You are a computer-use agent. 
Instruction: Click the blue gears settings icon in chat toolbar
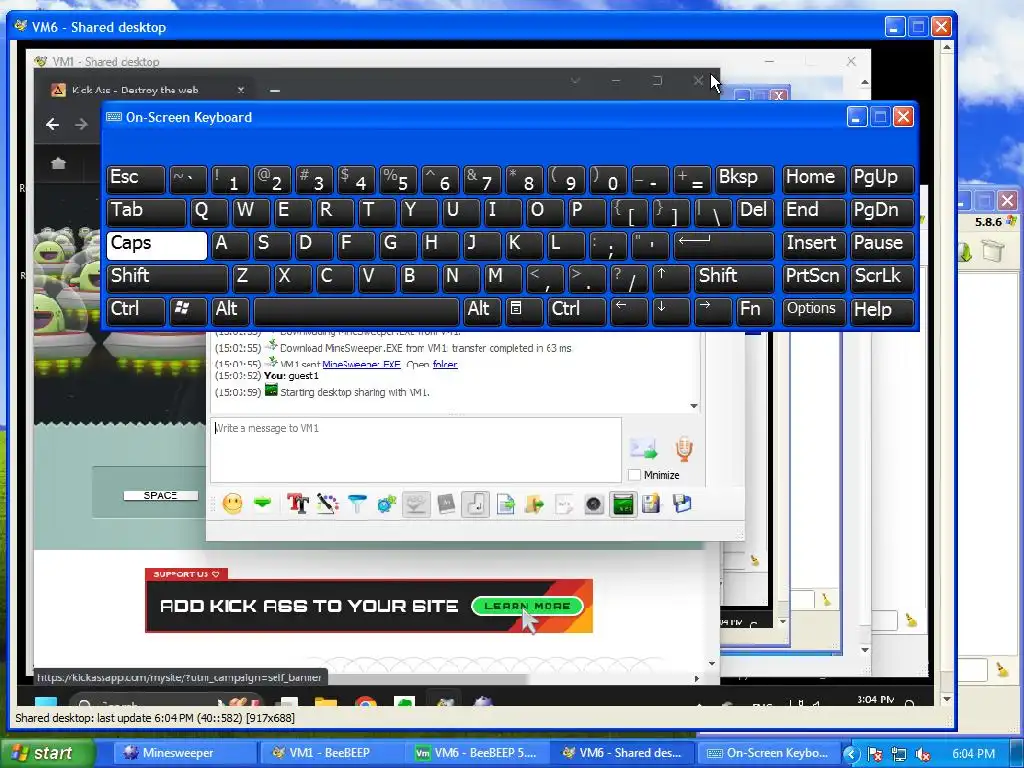pos(387,504)
